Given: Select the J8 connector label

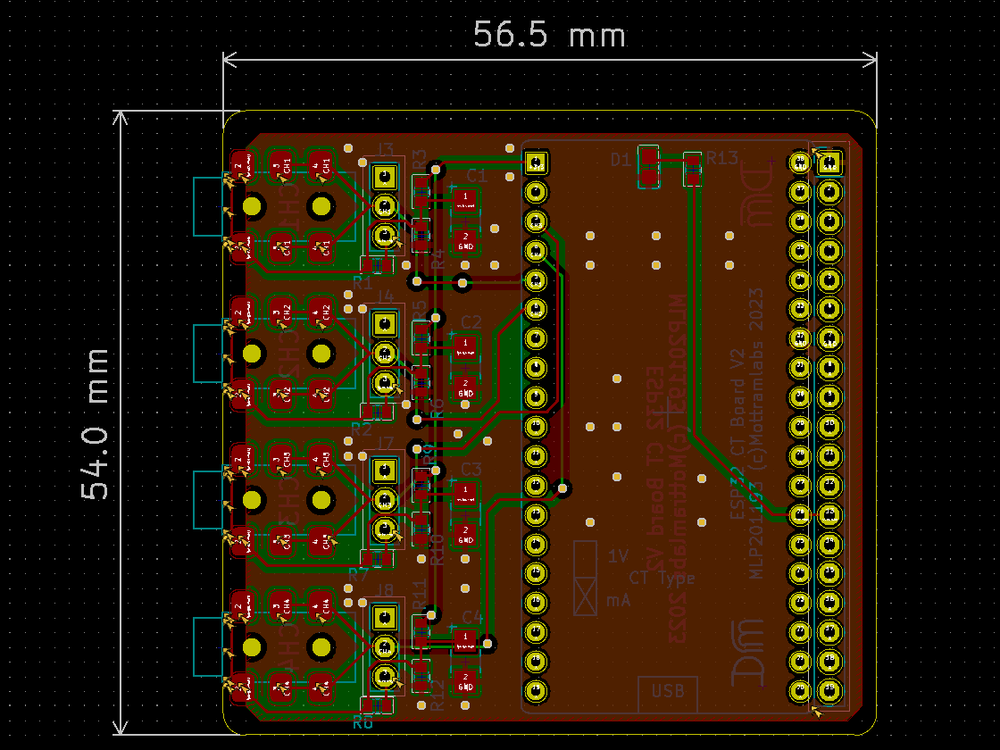Looking at the screenshot, I should click(x=386, y=590).
